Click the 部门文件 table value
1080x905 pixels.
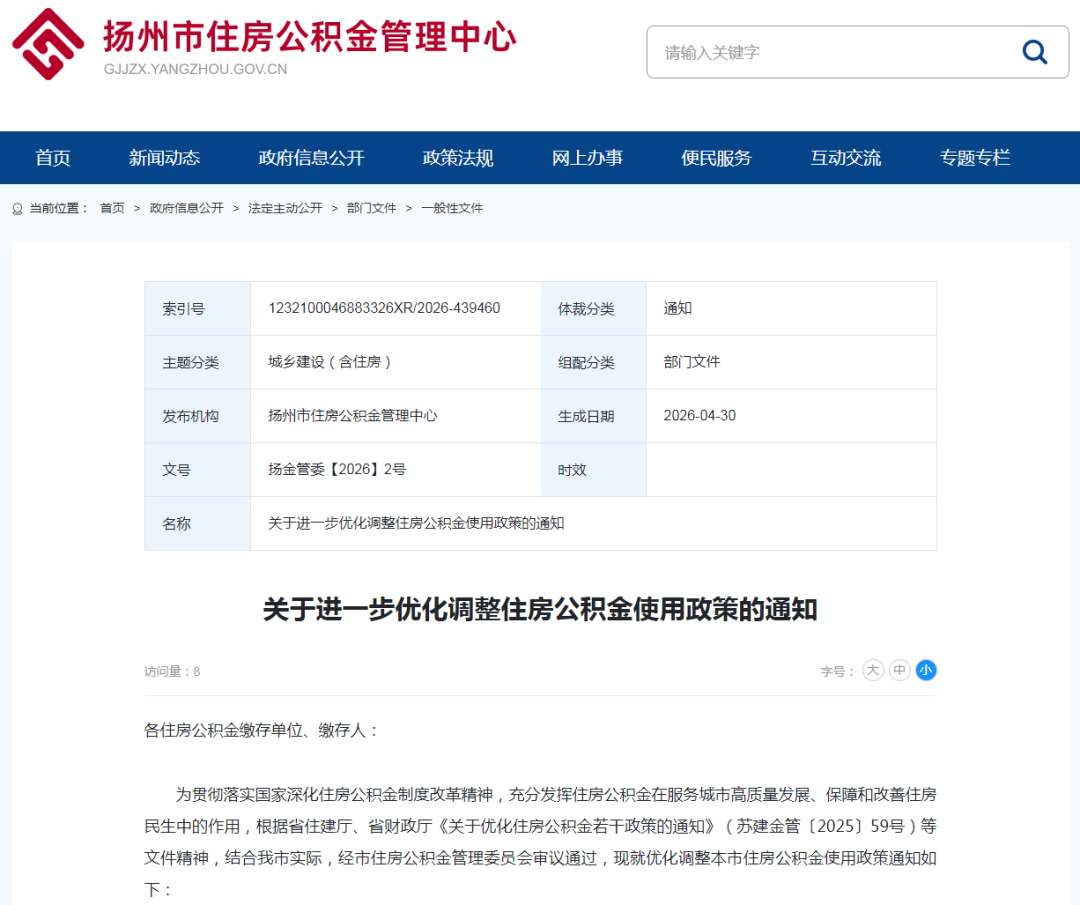pos(692,362)
